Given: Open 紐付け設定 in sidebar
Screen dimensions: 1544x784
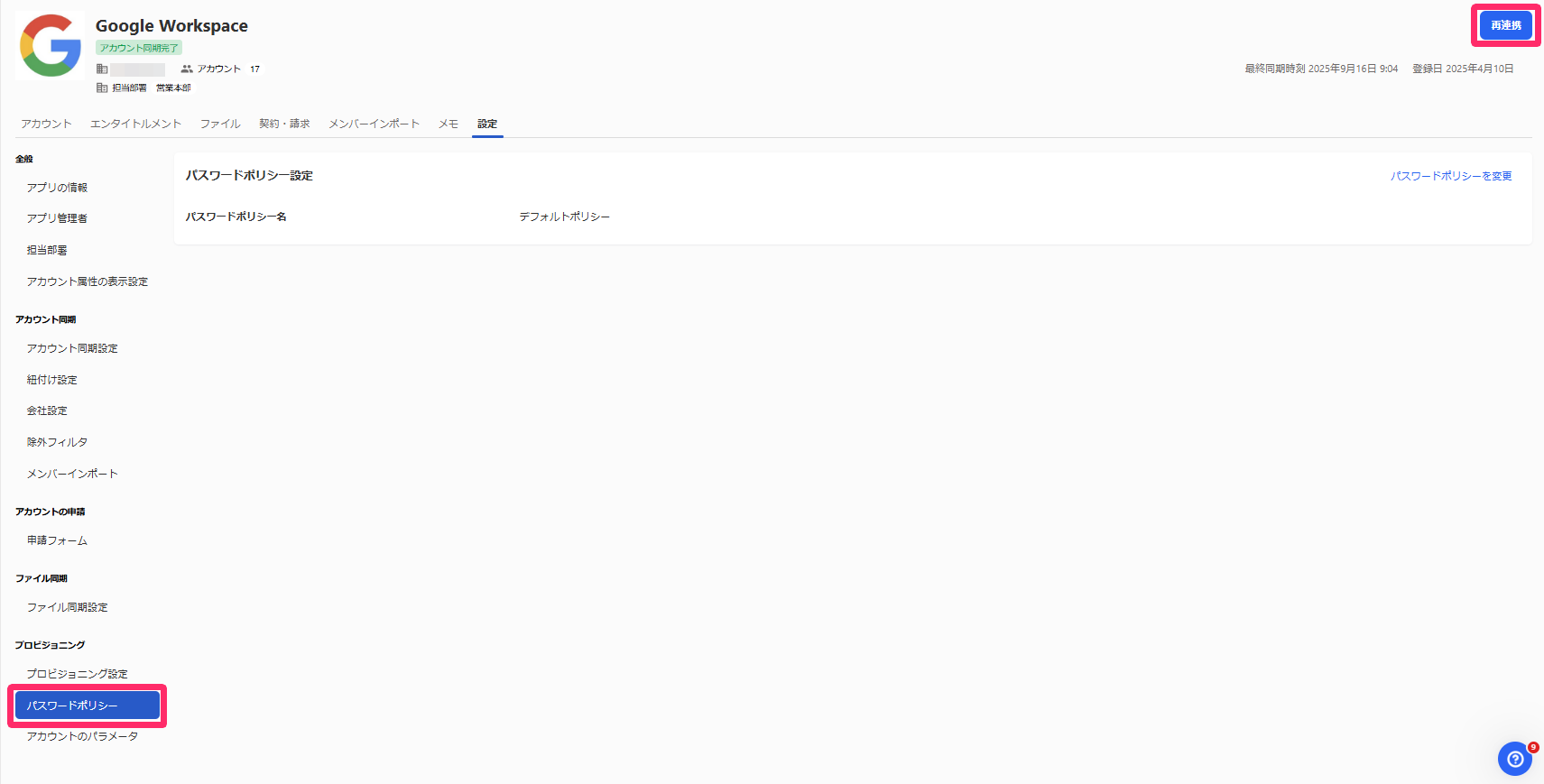Looking at the screenshot, I should 52,380.
